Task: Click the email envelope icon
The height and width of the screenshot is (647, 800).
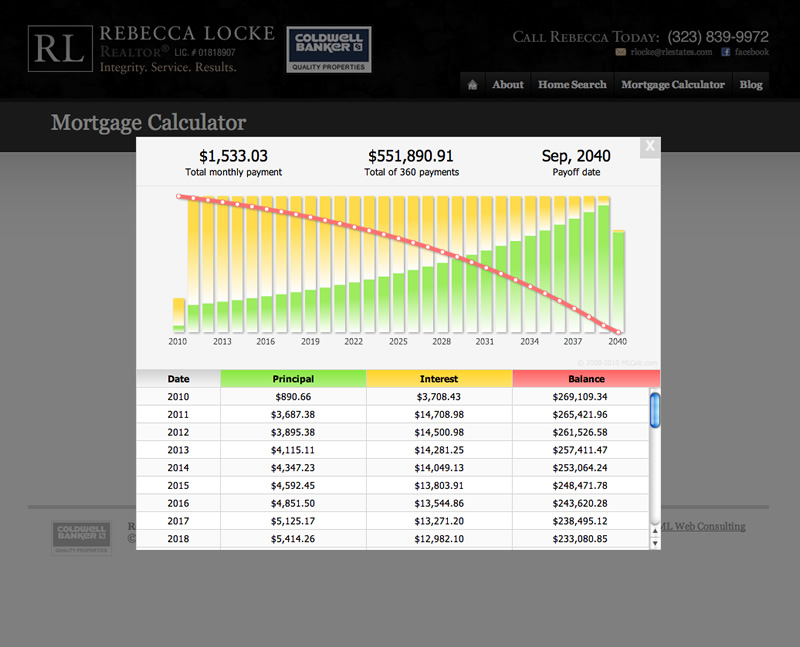Action: [620, 52]
